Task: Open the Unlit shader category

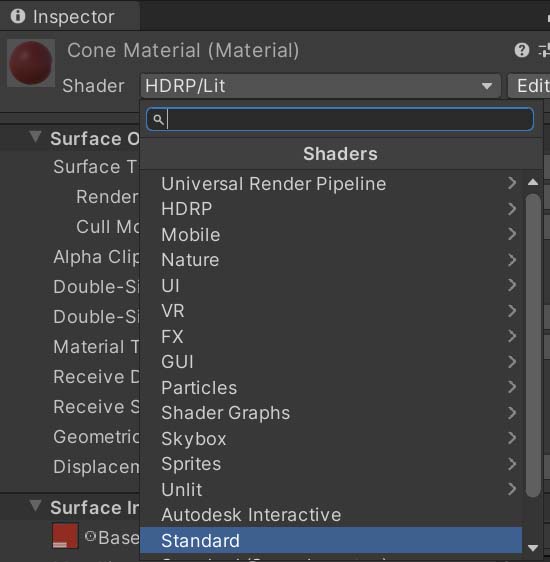Action: (331, 490)
